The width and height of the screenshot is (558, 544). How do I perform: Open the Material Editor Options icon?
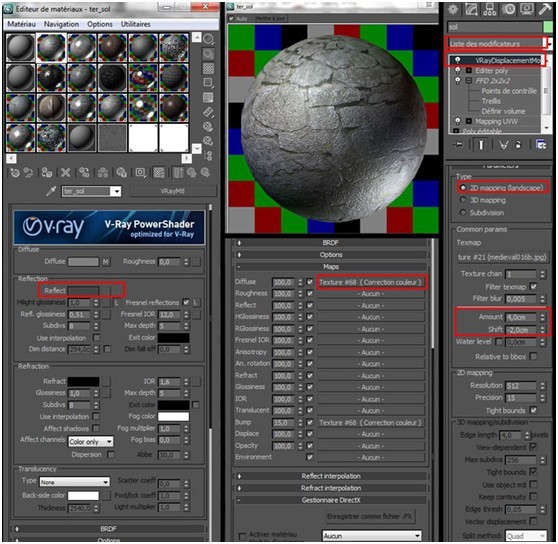click(x=209, y=127)
